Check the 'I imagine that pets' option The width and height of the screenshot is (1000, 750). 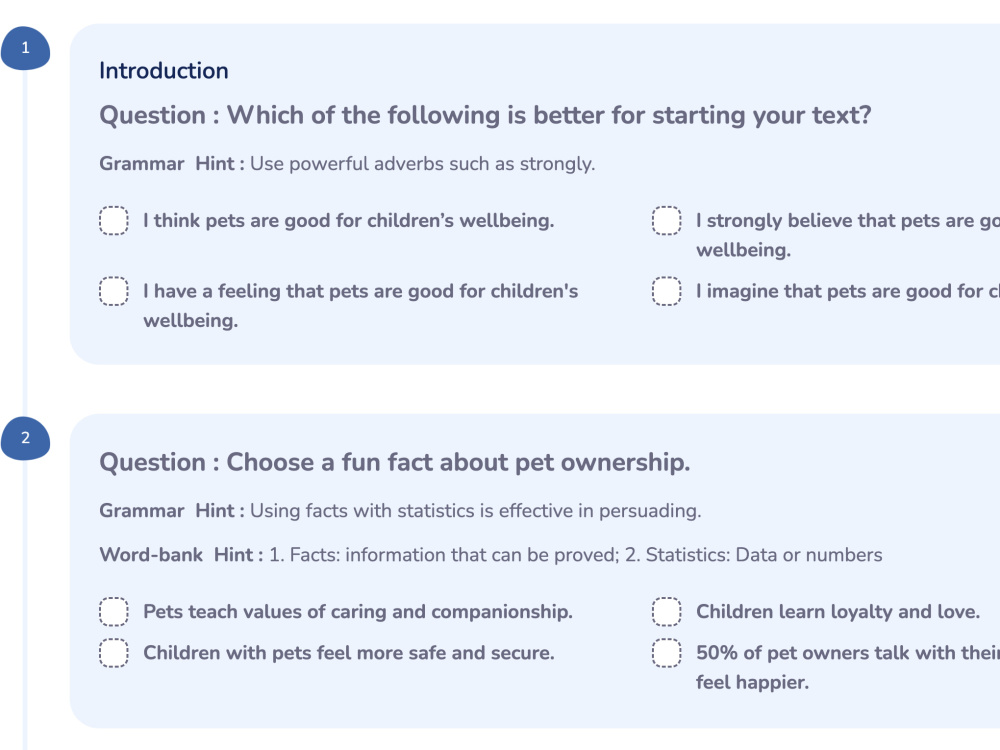point(666,291)
